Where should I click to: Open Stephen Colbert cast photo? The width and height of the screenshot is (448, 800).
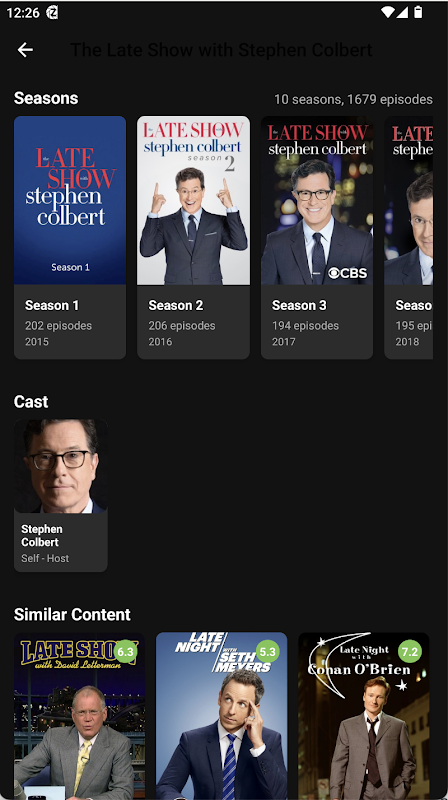click(61, 466)
